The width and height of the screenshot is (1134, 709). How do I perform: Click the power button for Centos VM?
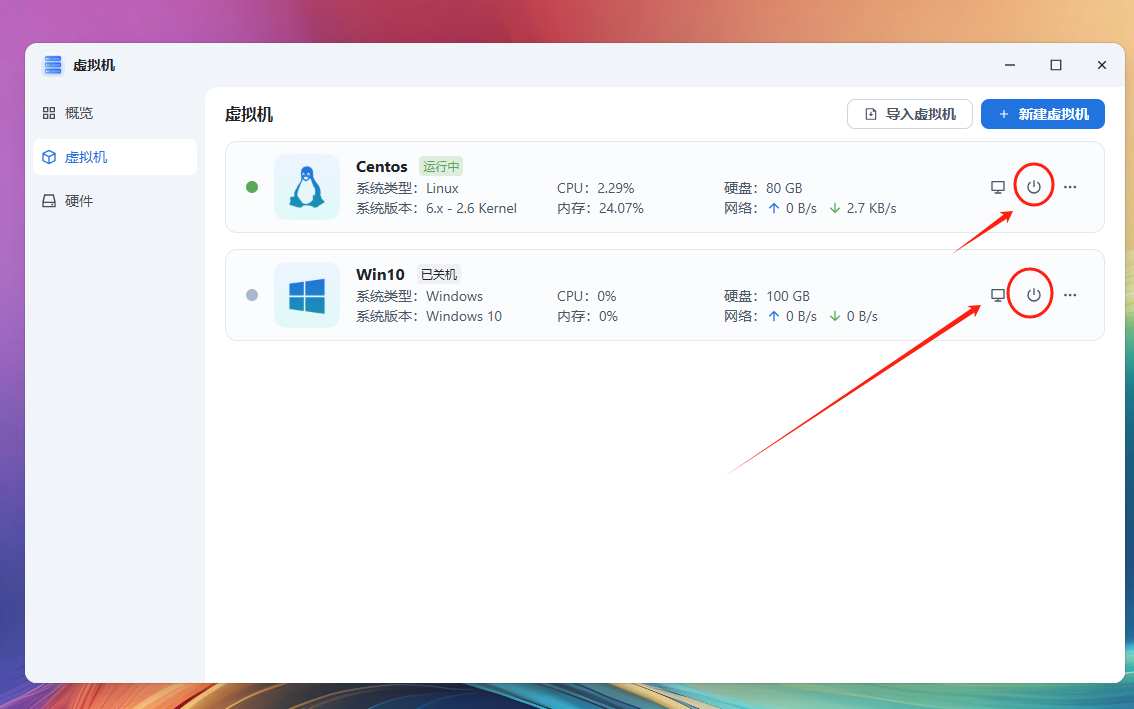click(x=1034, y=187)
